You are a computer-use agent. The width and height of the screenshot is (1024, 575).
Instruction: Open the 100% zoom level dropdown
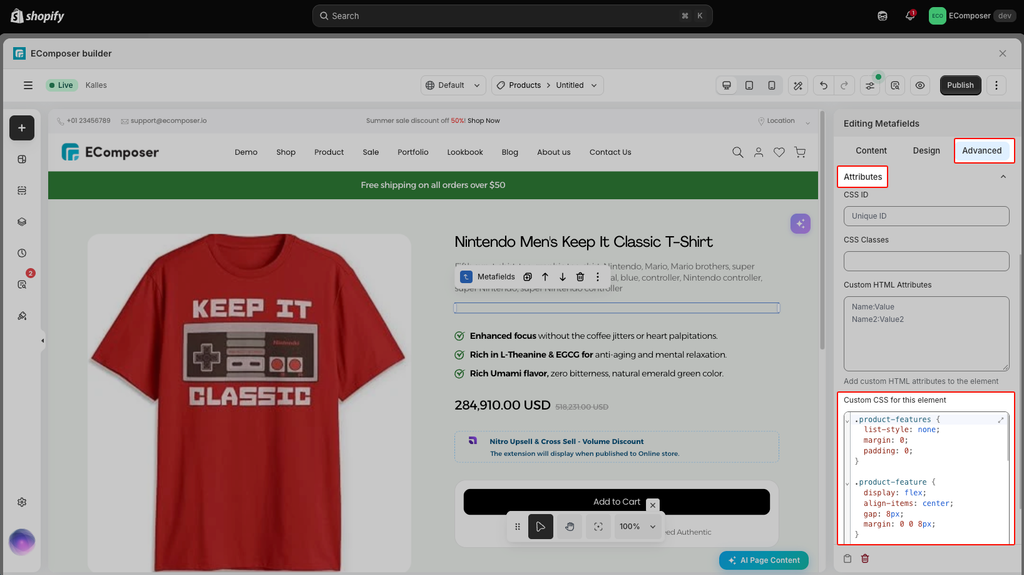click(x=638, y=527)
